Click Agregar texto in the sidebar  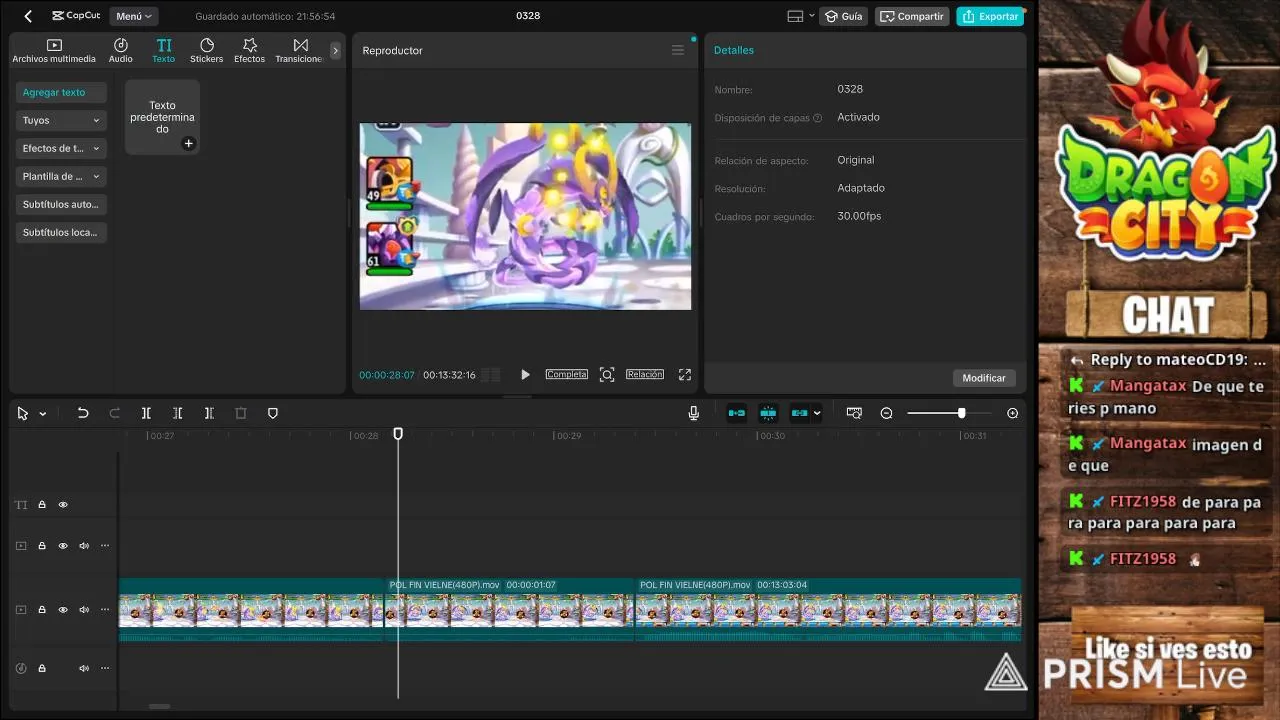click(62, 92)
